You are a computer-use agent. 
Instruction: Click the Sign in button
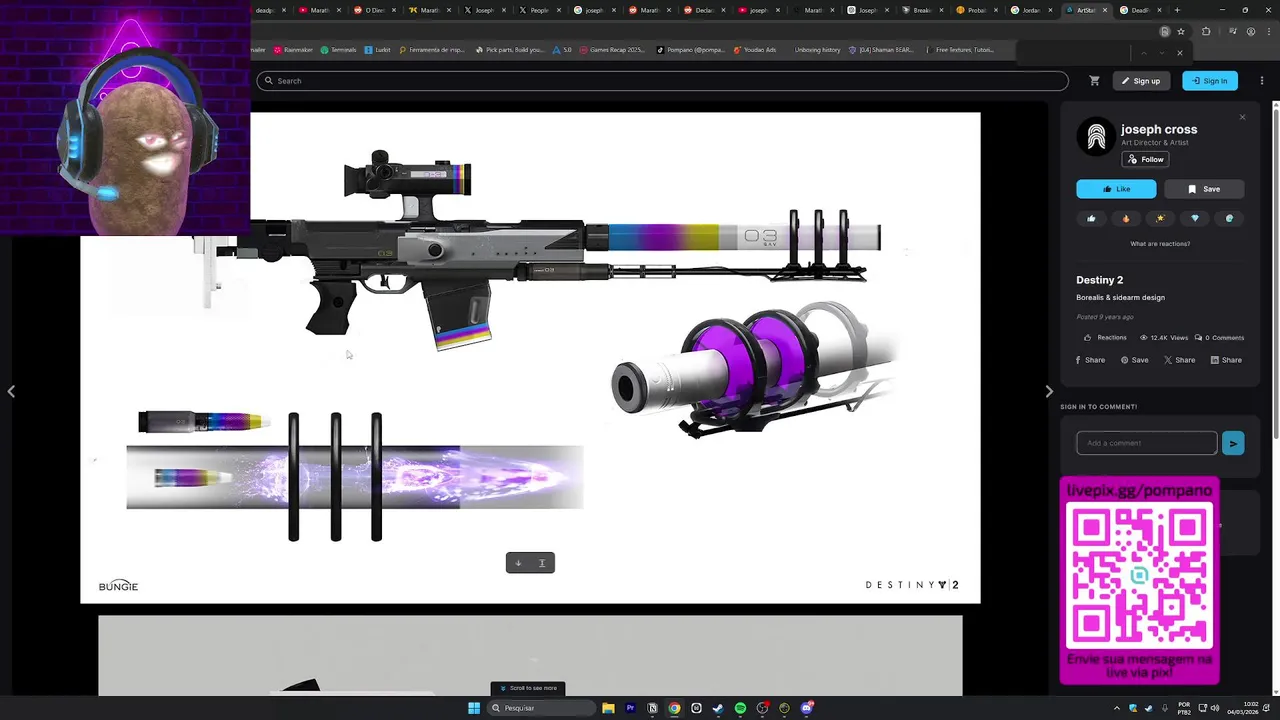pyautogui.click(x=1209, y=81)
